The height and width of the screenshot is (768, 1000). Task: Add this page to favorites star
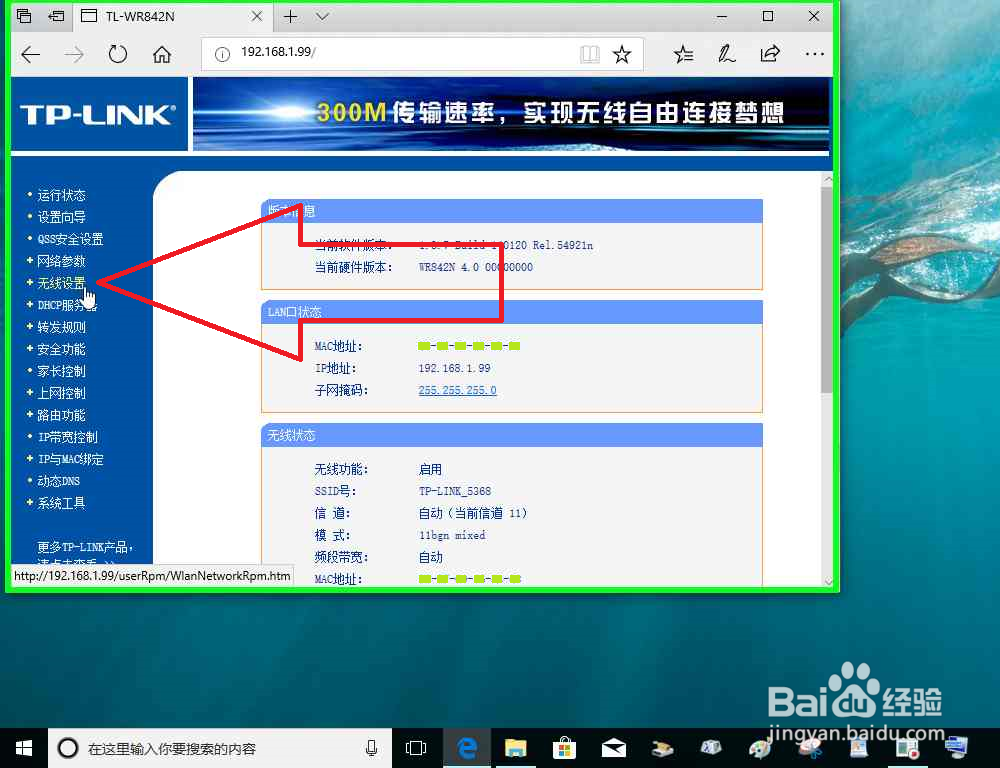coord(622,54)
